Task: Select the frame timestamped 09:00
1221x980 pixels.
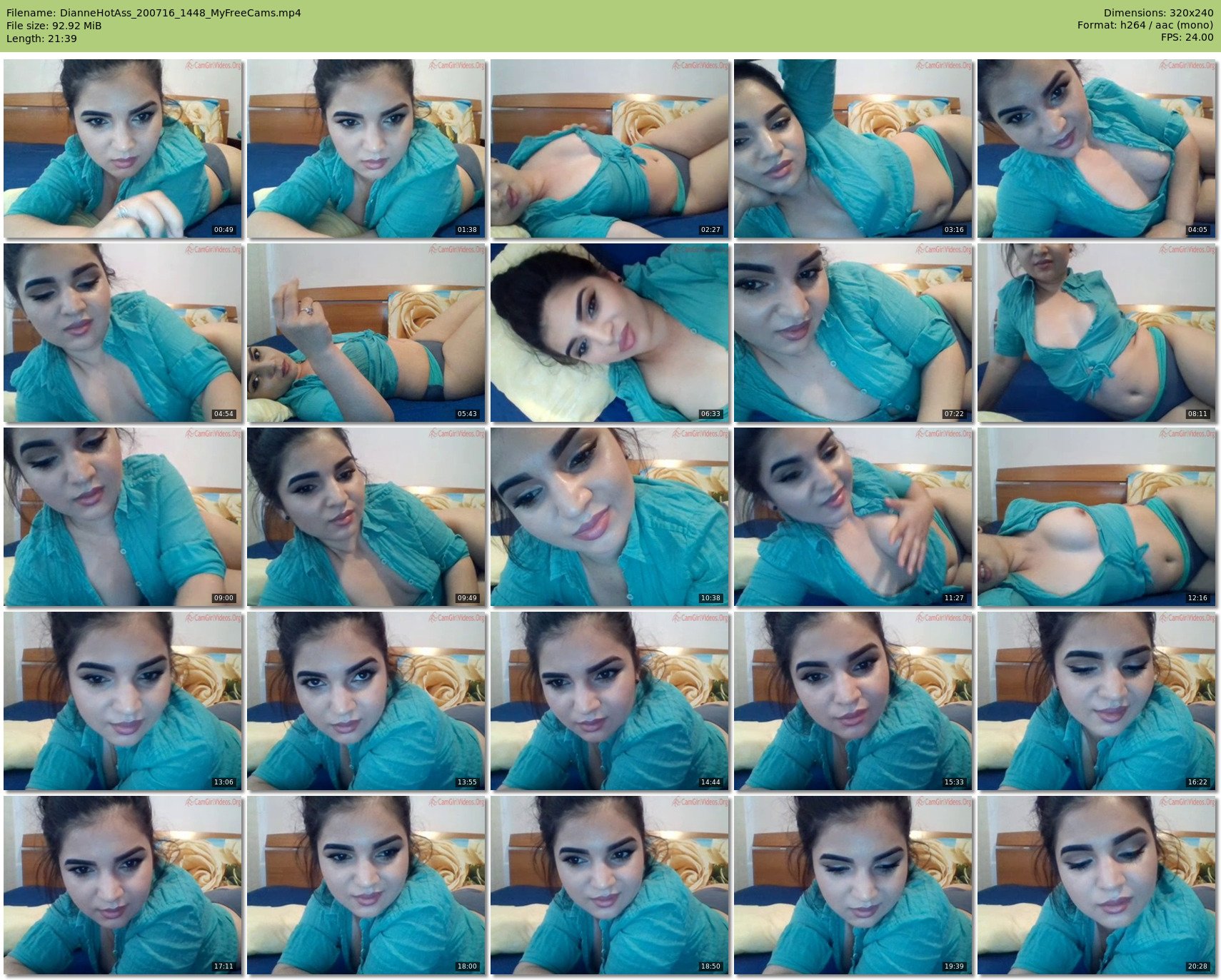Action: pos(123,517)
